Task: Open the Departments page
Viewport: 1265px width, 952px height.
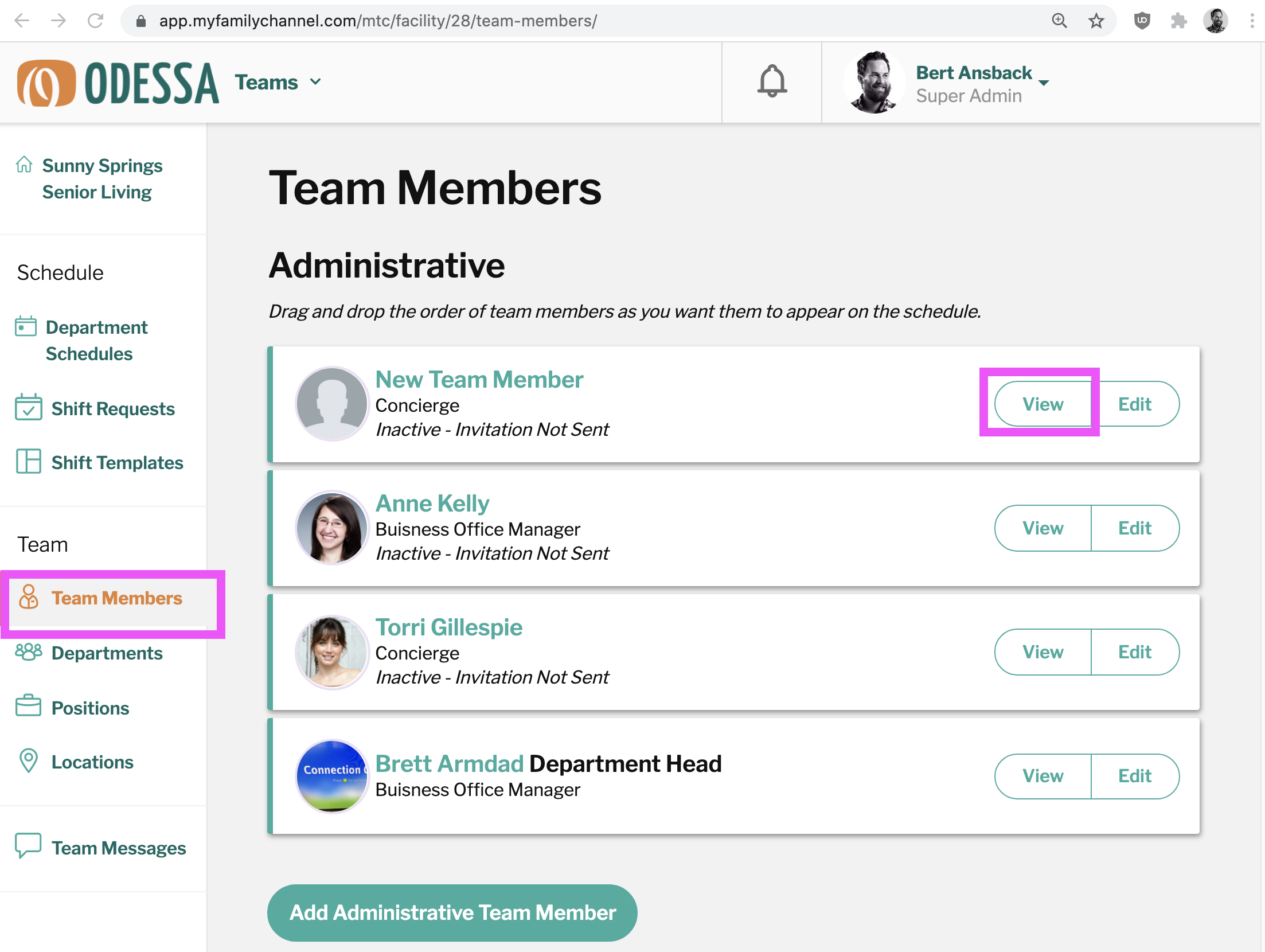Action: pyautogui.click(x=107, y=653)
